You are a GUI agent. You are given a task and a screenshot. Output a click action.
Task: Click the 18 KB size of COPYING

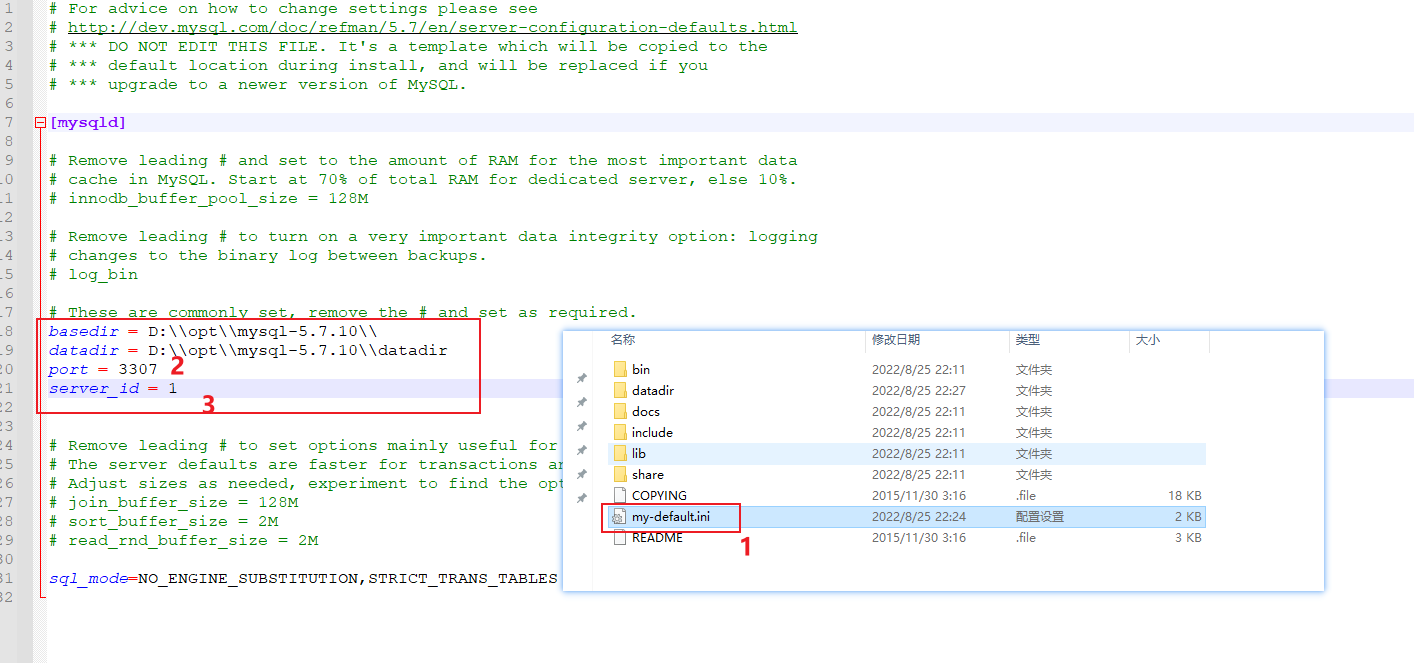pos(1183,496)
